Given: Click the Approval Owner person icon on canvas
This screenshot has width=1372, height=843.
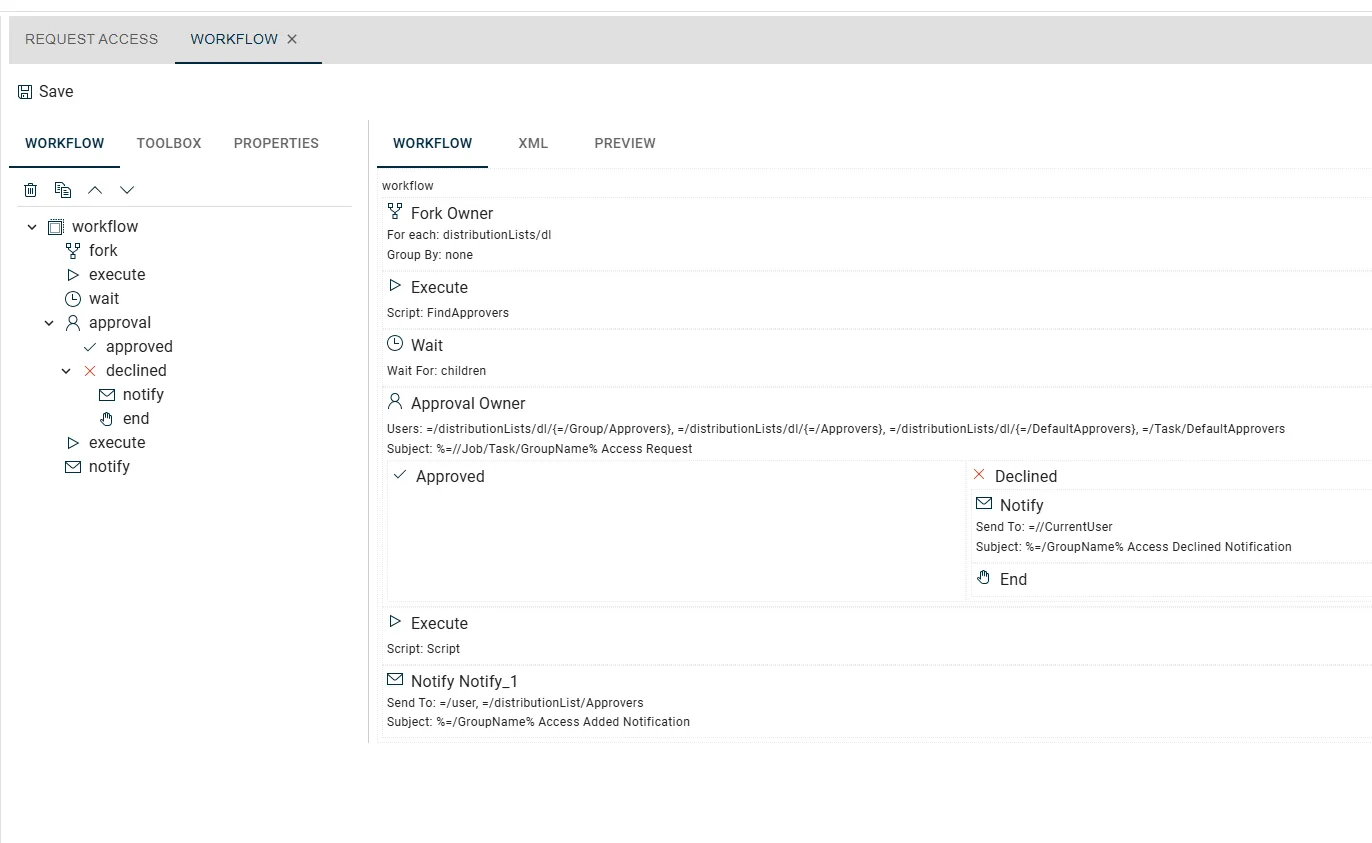Looking at the screenshot, I should [395, 402].
